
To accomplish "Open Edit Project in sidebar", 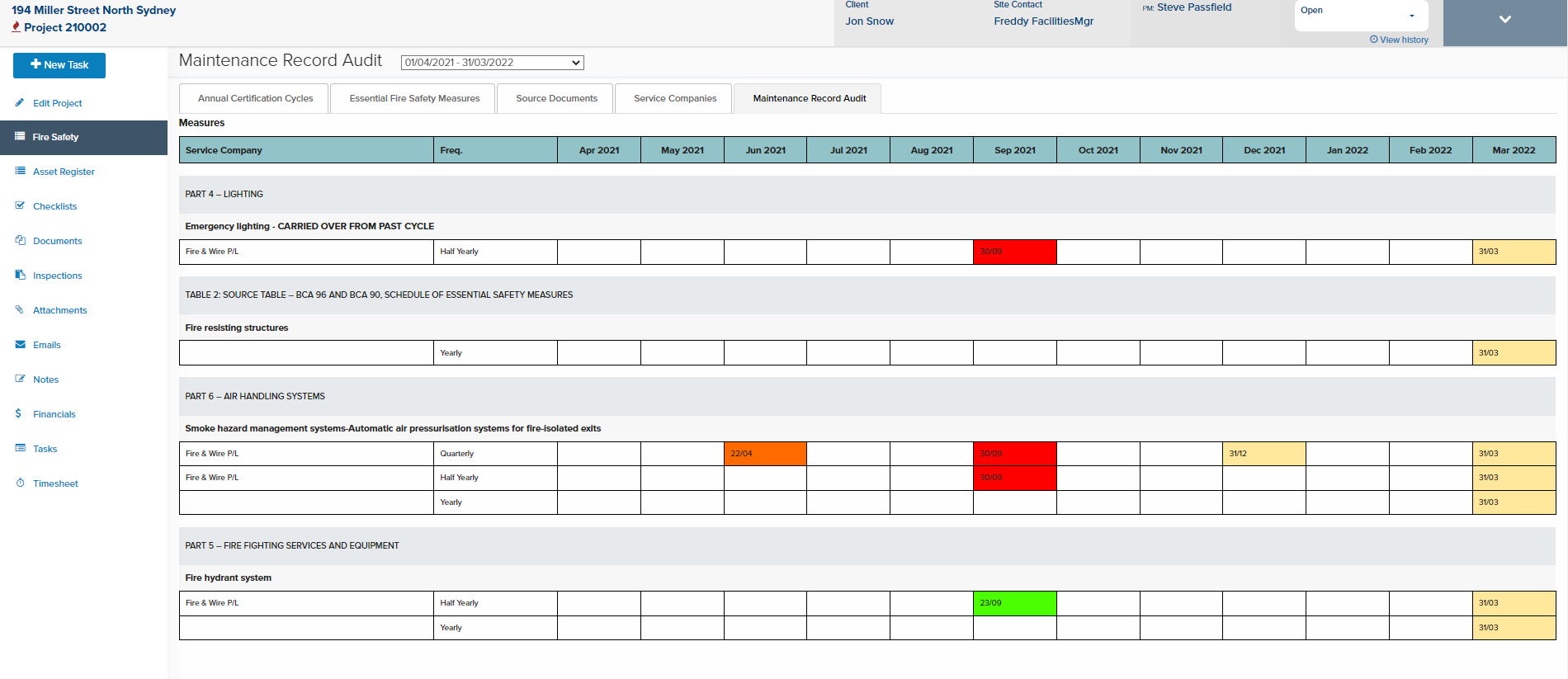I will point(58,103).
